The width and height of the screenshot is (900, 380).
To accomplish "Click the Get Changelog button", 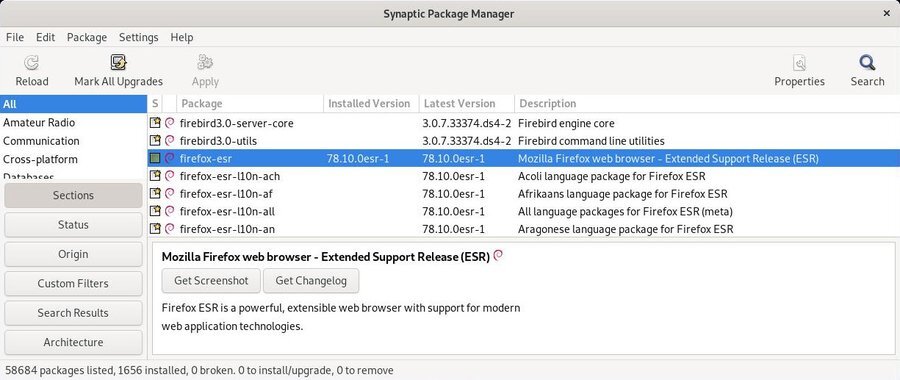I will click(311, 281).
